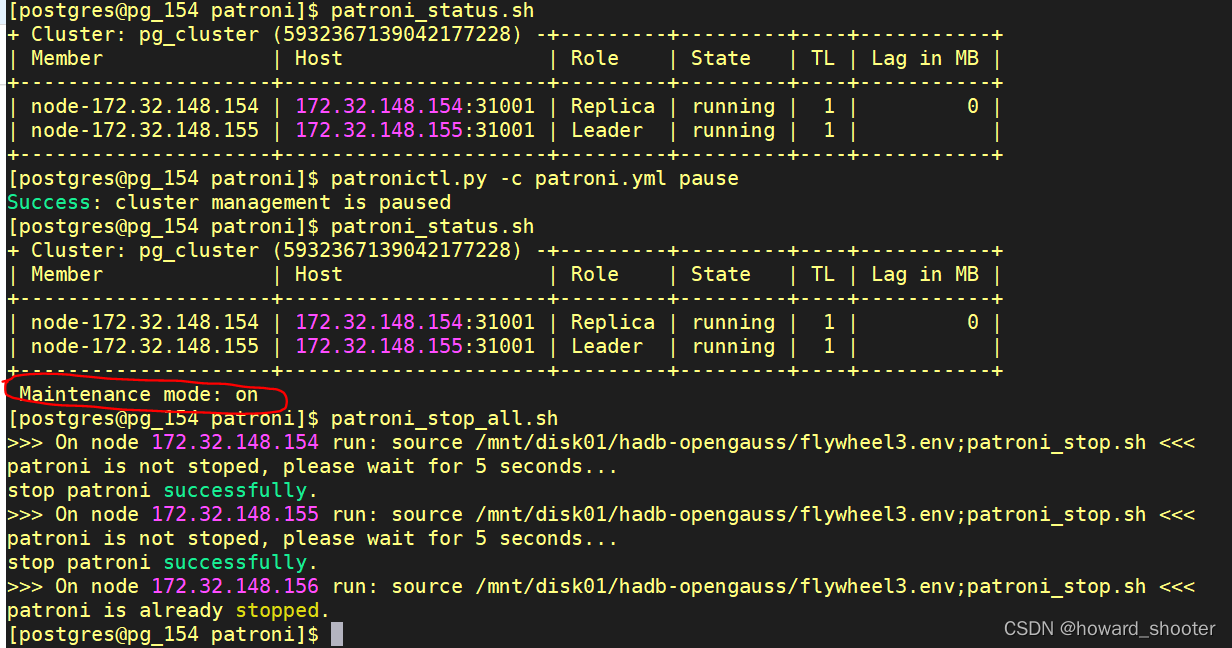Click 'cluster management is paused' message
Image resolution: width=1232 pixels, height=648 pixels.
(281, 203)
